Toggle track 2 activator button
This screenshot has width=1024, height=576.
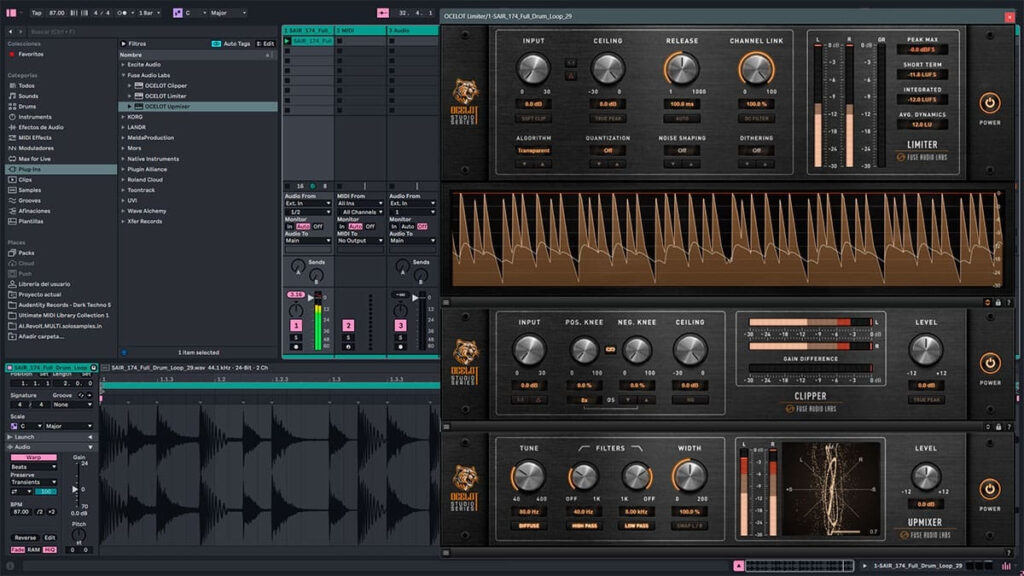348,325
